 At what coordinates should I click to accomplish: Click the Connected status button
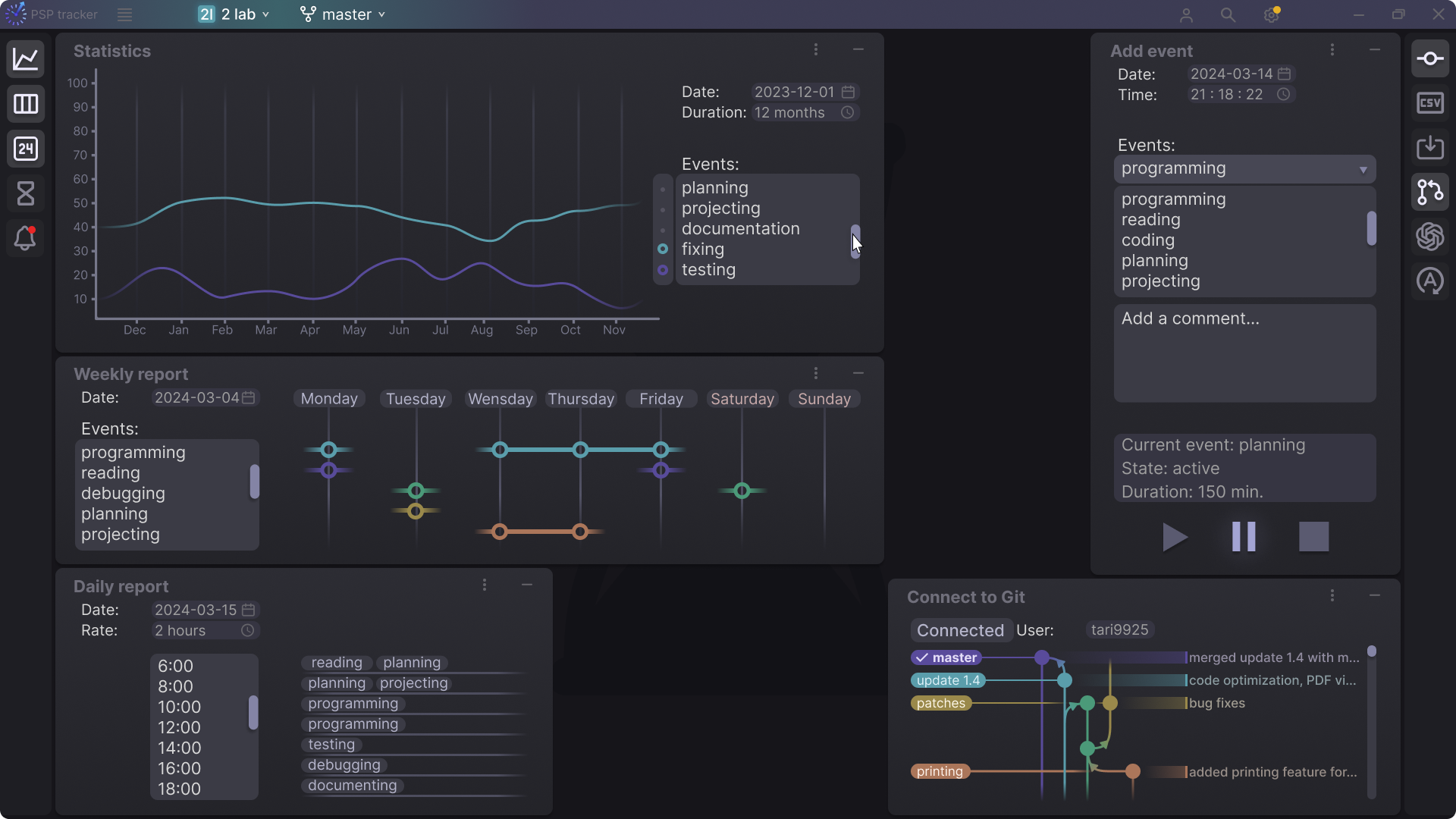point(960,631)
